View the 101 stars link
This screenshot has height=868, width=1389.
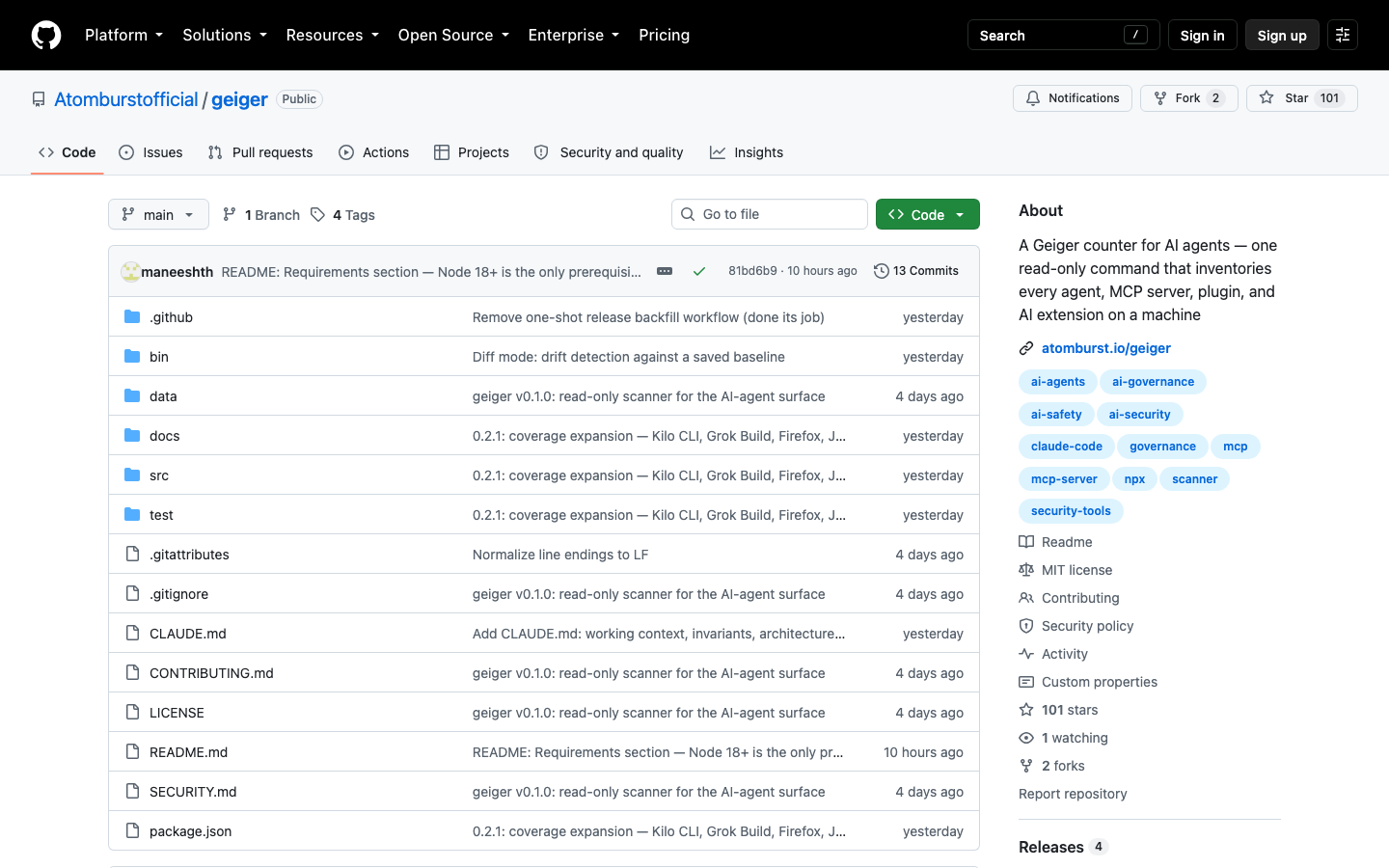coord(1059,710)
